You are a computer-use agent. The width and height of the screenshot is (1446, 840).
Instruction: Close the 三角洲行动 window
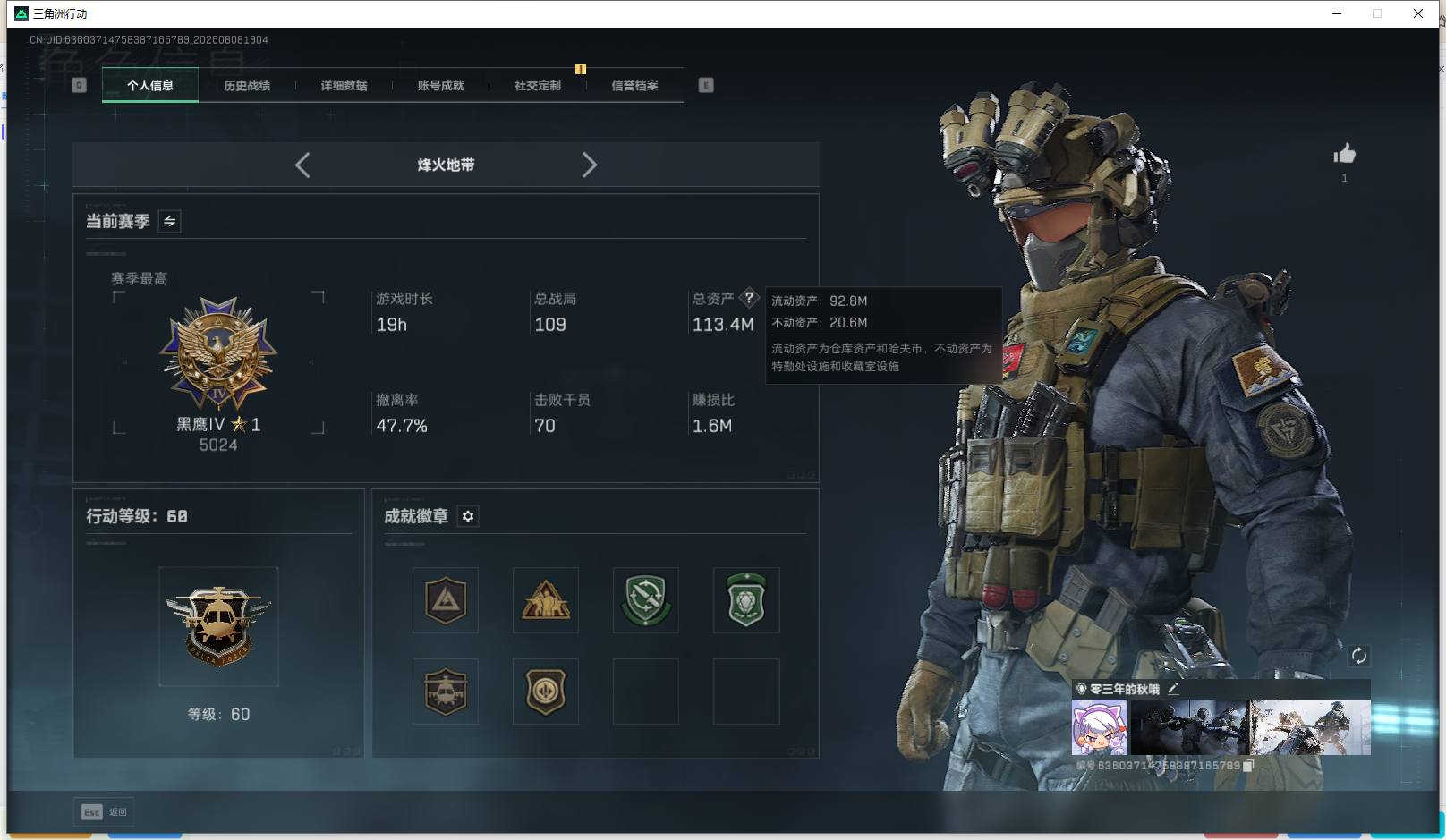coord(1418,13)
